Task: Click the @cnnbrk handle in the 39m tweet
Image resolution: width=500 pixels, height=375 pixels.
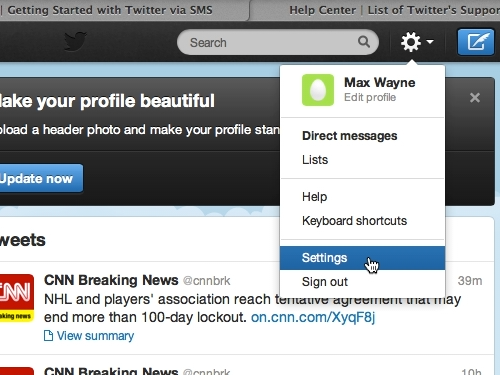Action: pos(206,281)
